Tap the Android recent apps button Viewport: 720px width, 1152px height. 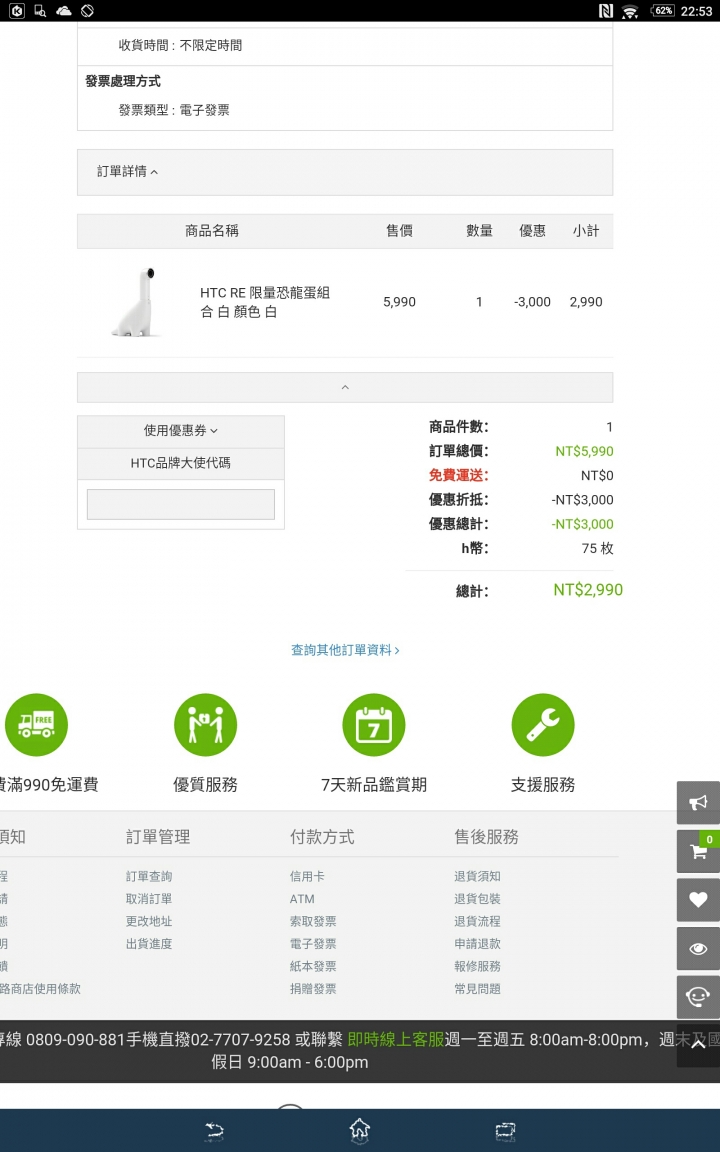point(505,1131)
